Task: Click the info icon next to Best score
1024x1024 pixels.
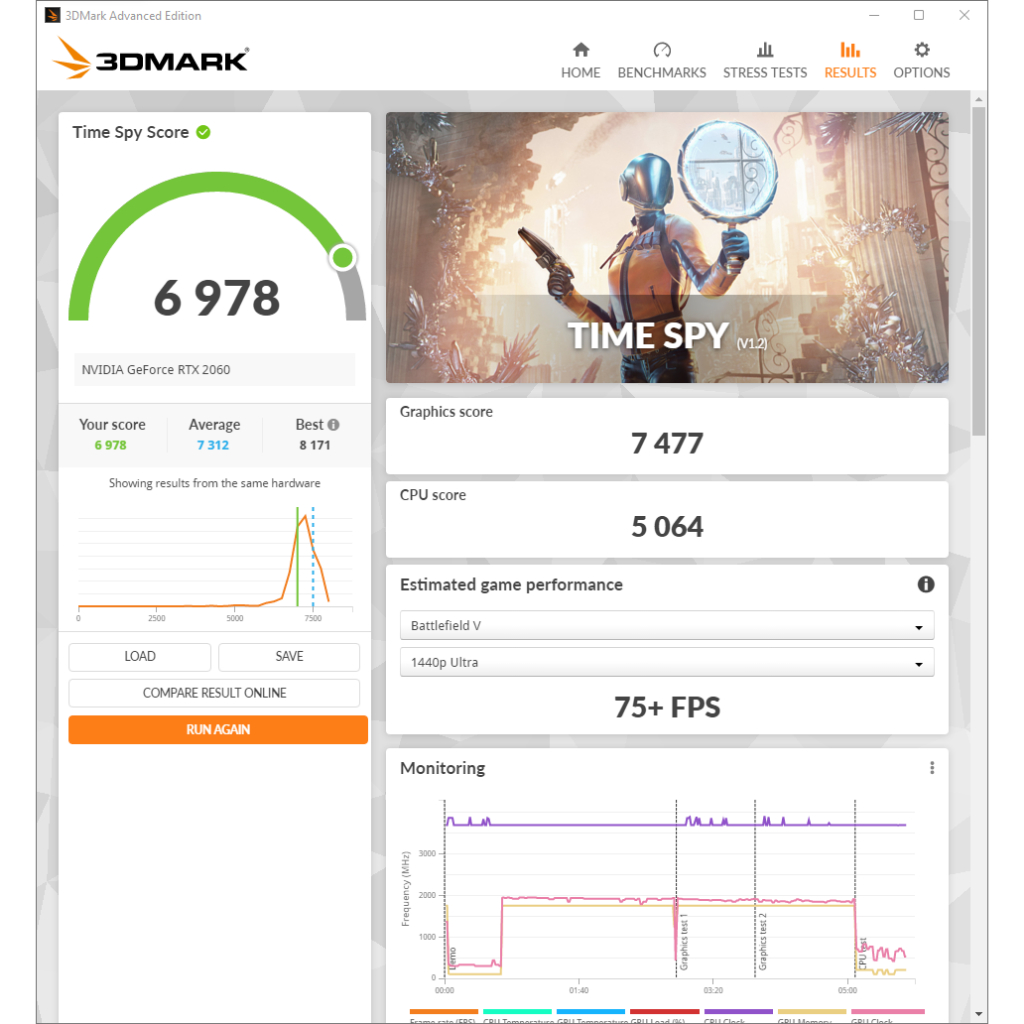Action: tap(333, 424)
